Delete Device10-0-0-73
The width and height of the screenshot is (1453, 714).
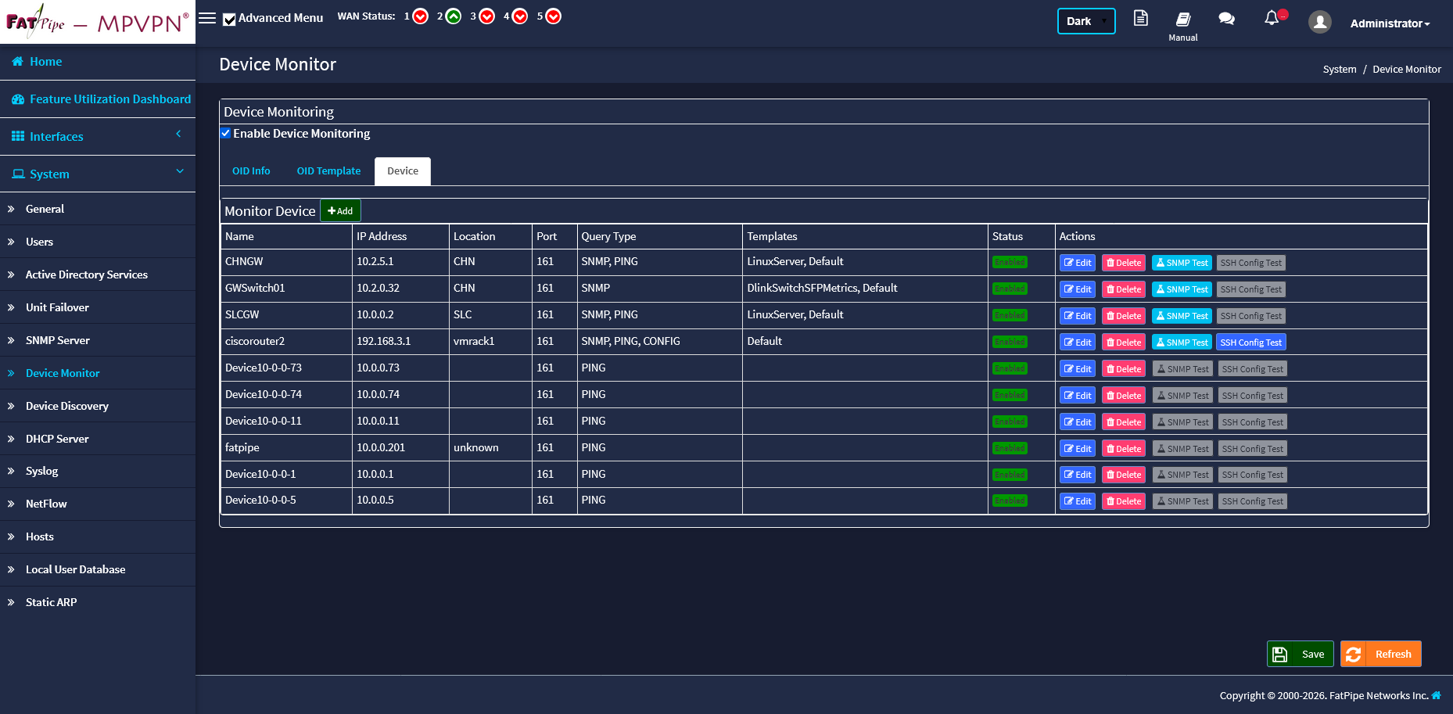pyautogui.click(x=1123, y=369)
